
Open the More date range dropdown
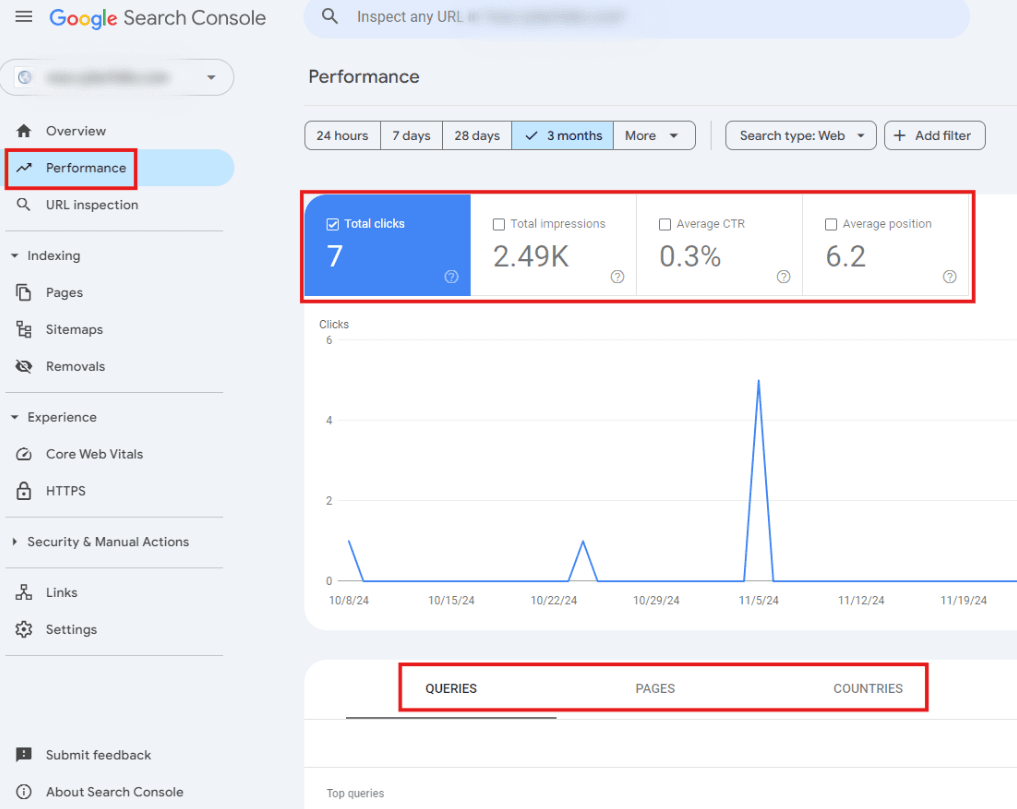point(654,136)
